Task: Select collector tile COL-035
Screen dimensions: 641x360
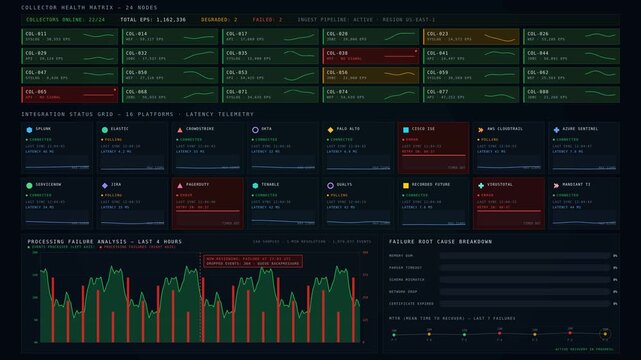Action: click(270, 56)
